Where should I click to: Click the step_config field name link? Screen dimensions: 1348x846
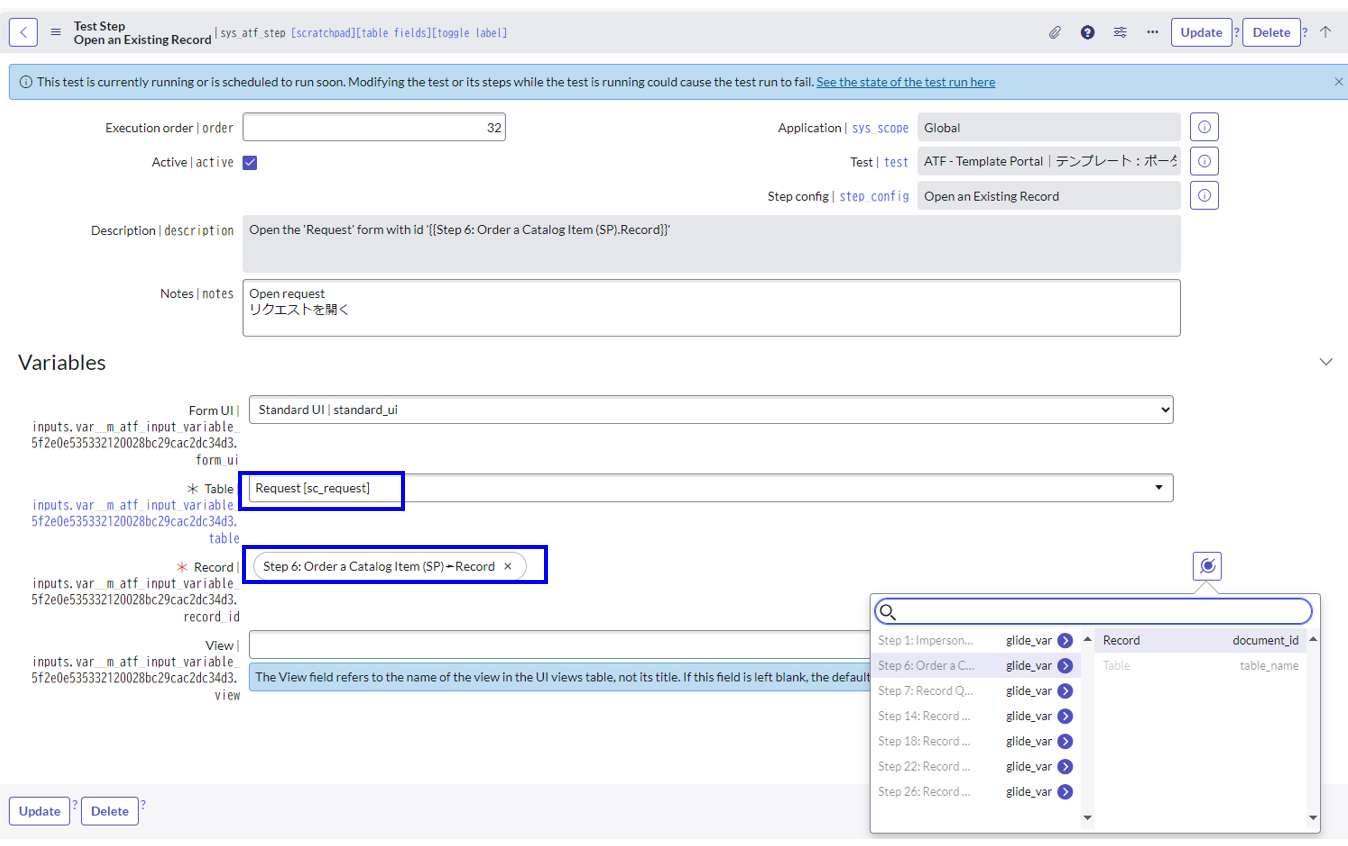[874, 196]
